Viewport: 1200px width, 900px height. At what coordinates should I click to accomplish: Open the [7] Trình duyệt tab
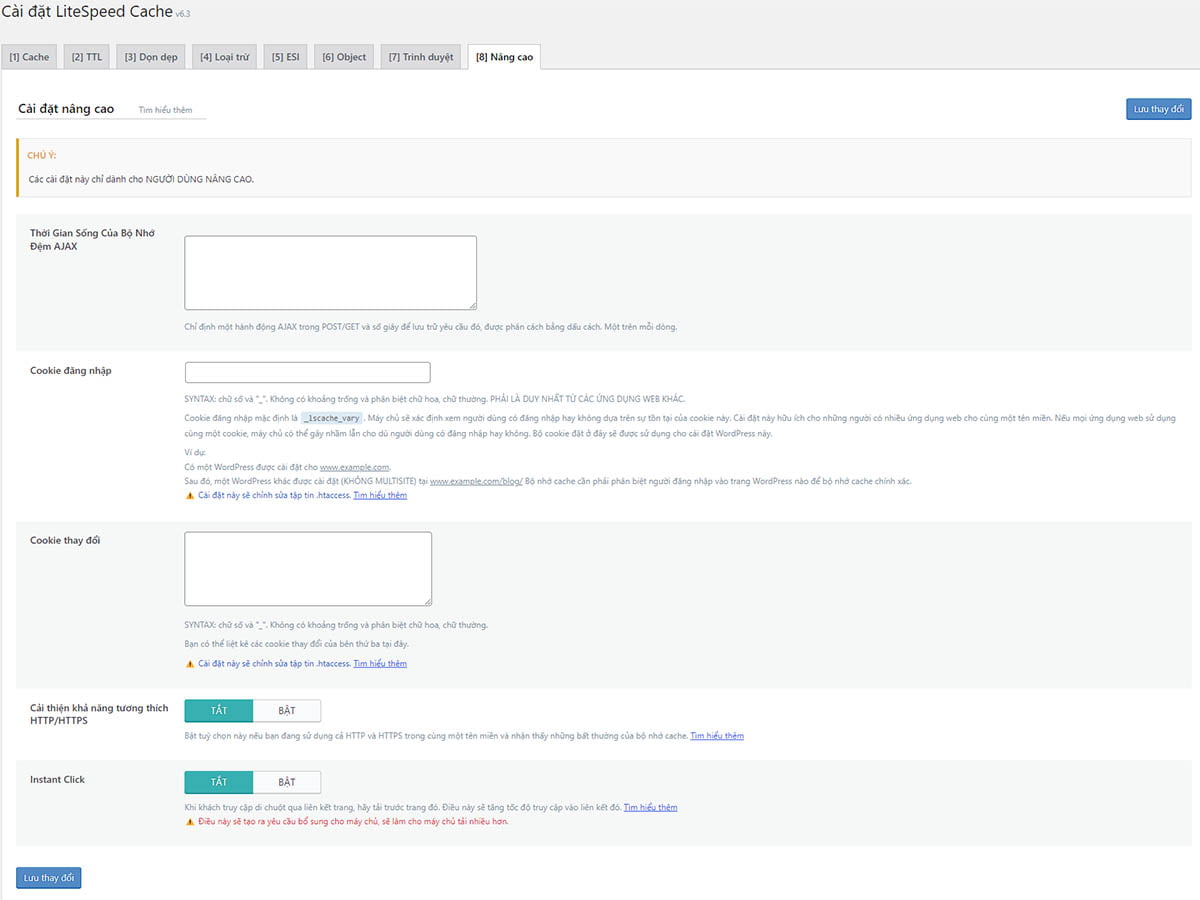(x=421, y=57)
